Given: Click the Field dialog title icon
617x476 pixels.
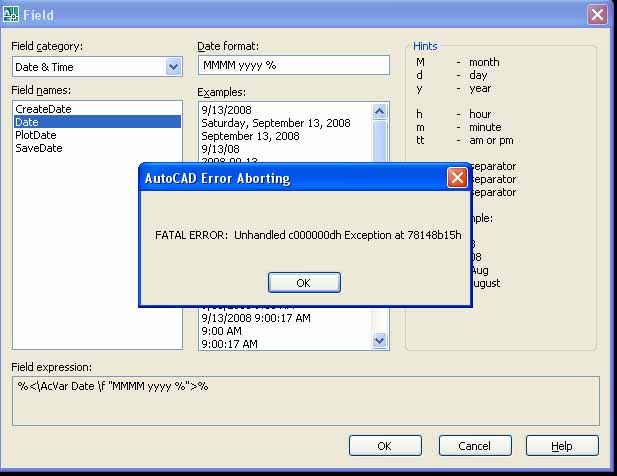Looking at the screenshot, I should click(x=10, y=15).
